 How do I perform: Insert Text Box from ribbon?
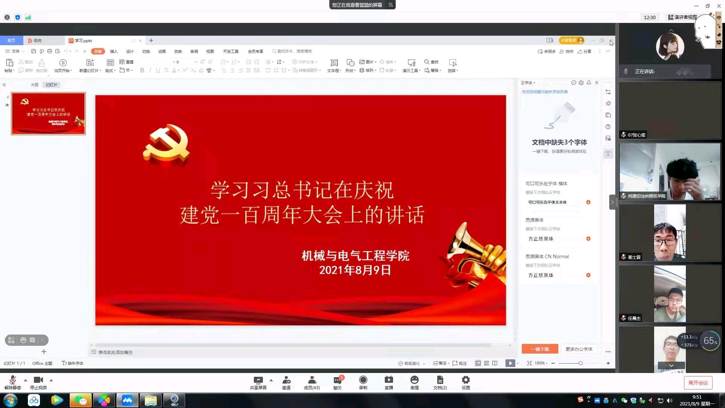[334, 65]
